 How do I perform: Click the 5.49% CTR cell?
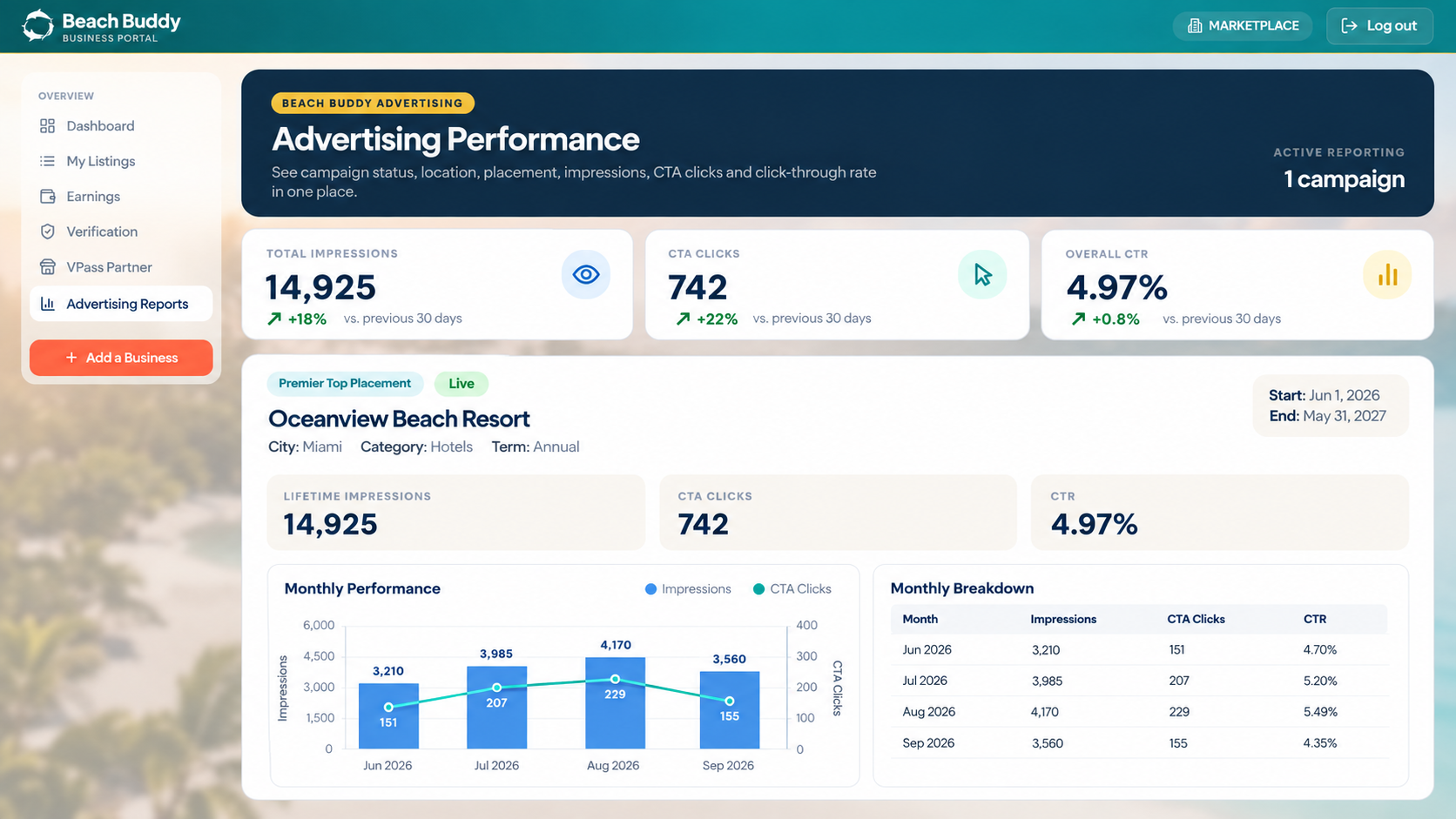[x=1320, y=712]
